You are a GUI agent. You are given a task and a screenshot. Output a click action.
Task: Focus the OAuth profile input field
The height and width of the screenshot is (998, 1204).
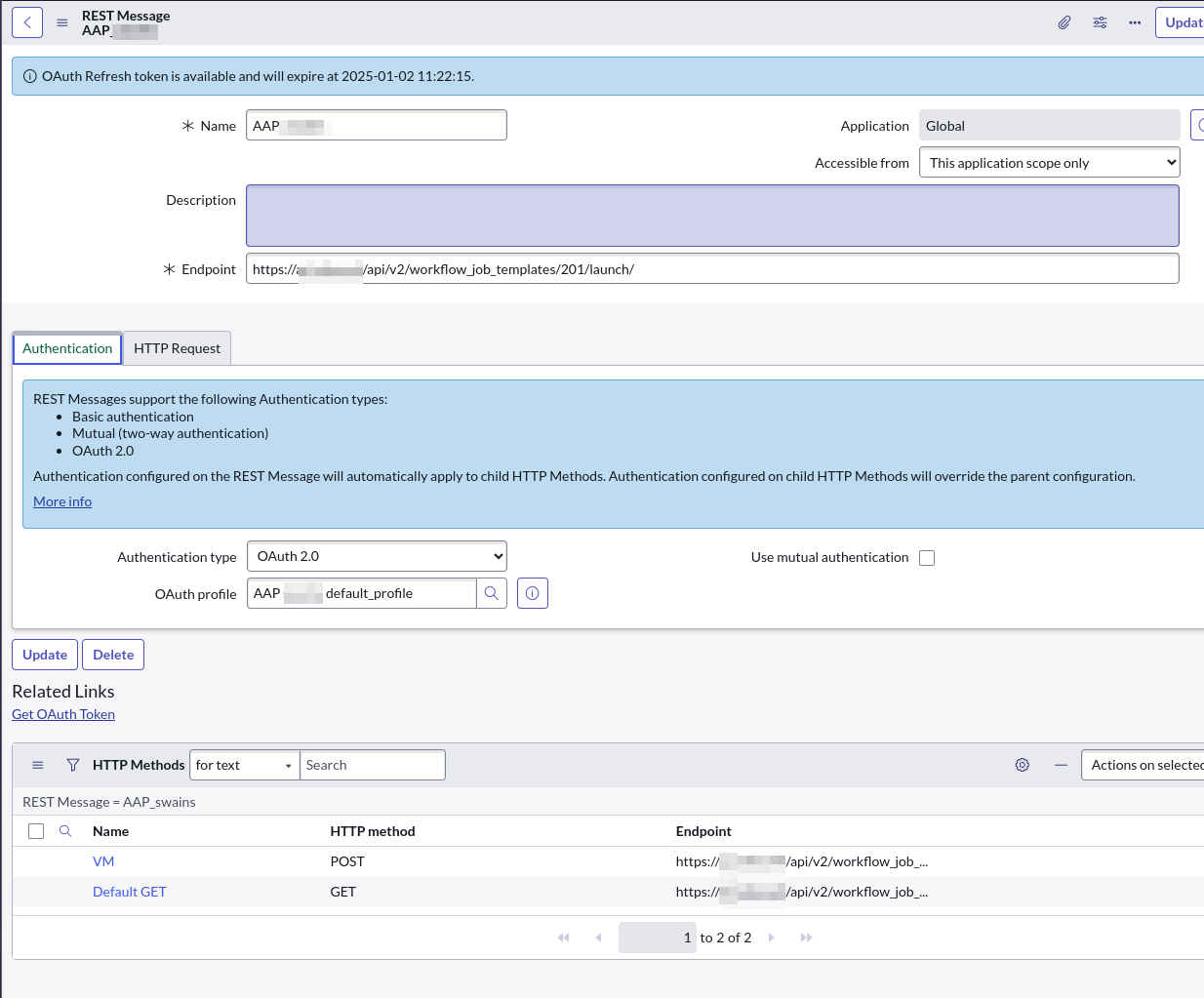point(361,593)
